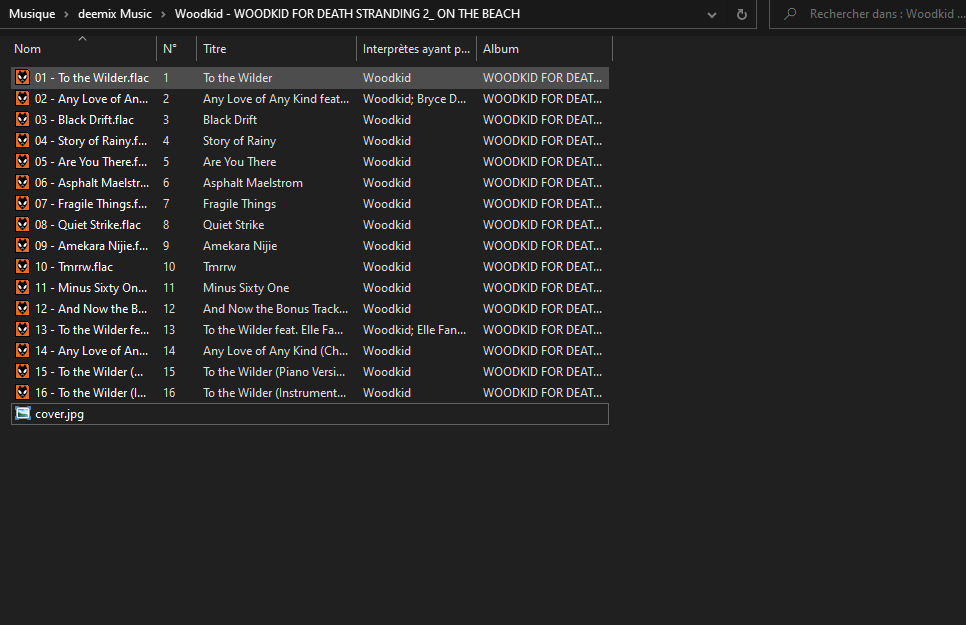Sort by Interprètes ayant participé column
Screen dimensions: 966x625
[x=416, y=49]
